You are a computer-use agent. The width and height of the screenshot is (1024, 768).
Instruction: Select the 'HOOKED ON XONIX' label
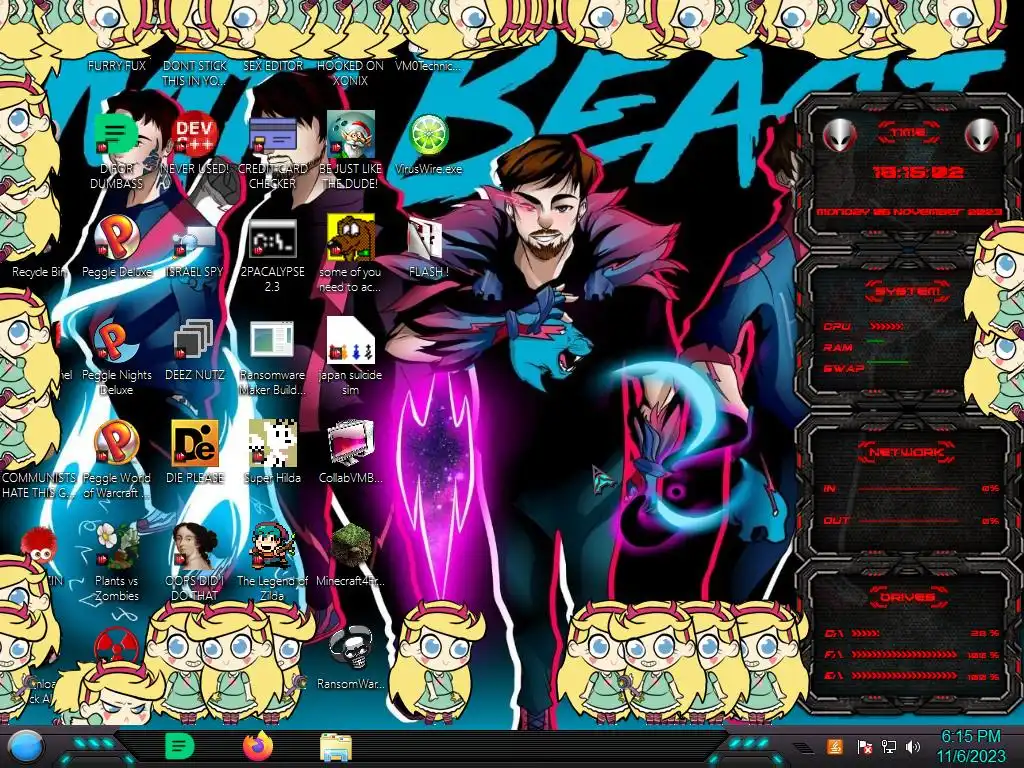350,73
